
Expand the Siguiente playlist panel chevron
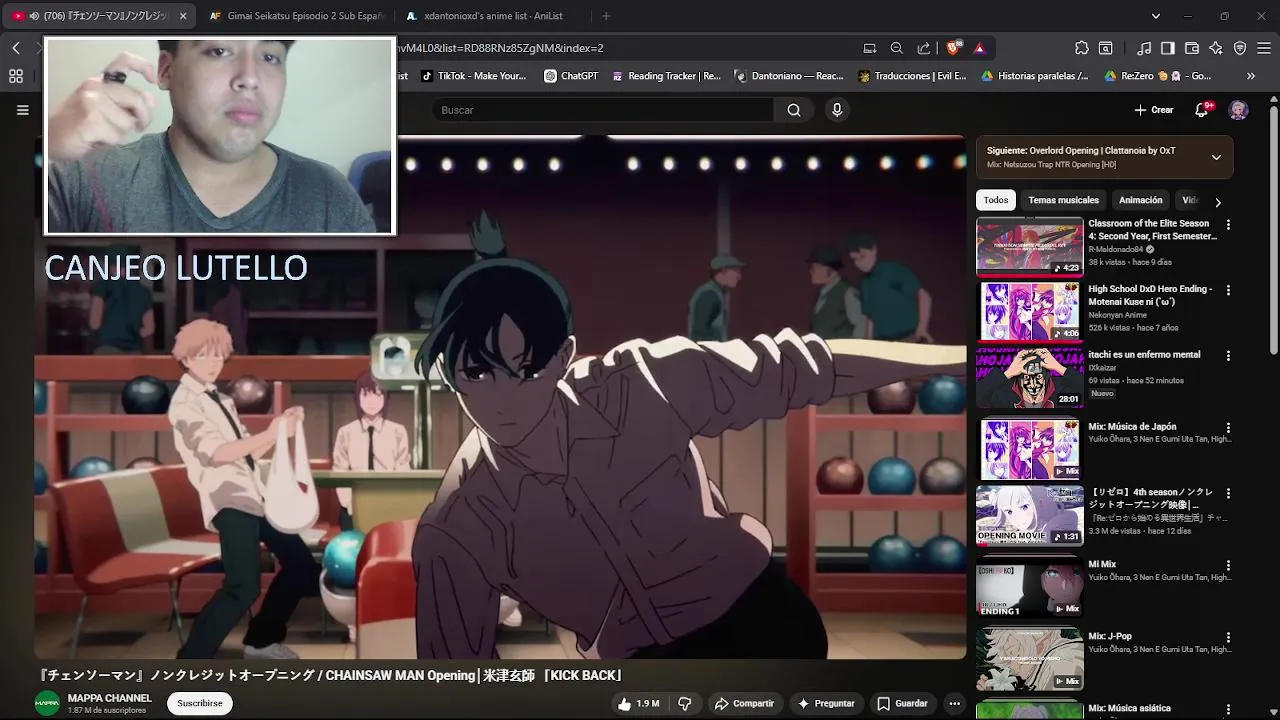click(1216, 157)
